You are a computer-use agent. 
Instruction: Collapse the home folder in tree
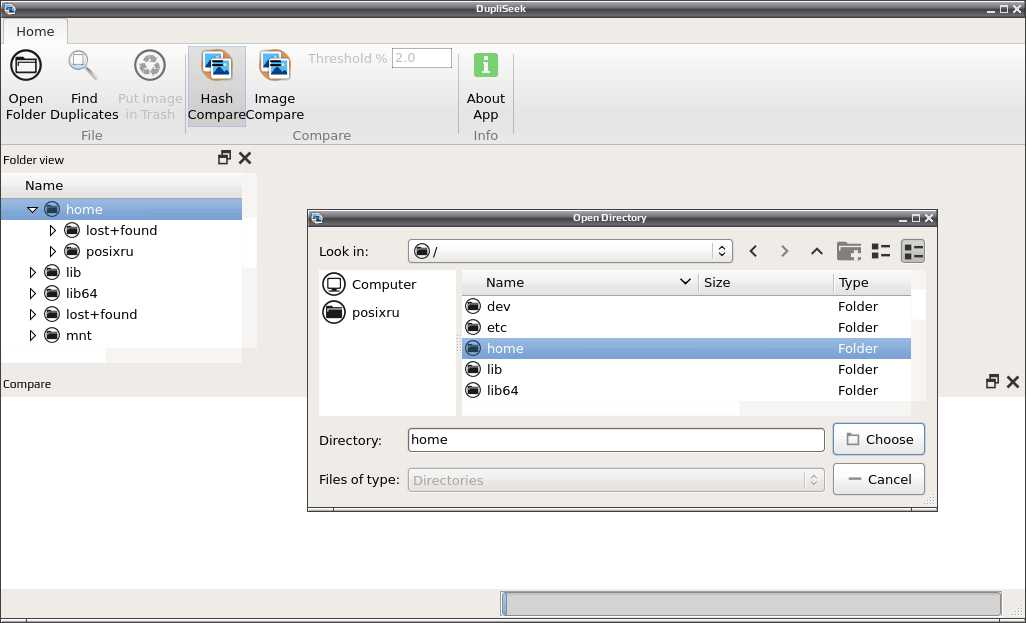32,209
